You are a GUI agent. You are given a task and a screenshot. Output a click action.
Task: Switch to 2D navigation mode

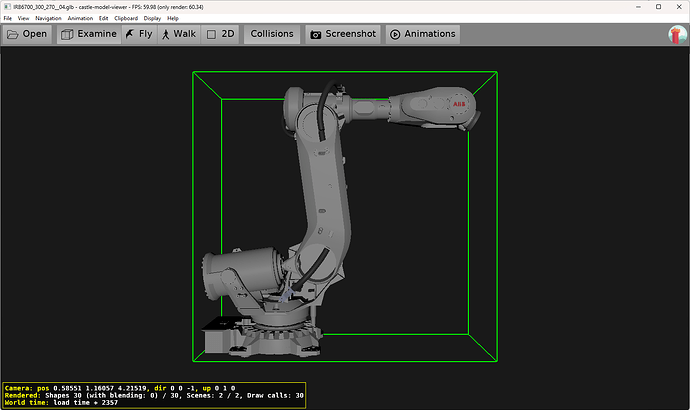coord(220,34)
